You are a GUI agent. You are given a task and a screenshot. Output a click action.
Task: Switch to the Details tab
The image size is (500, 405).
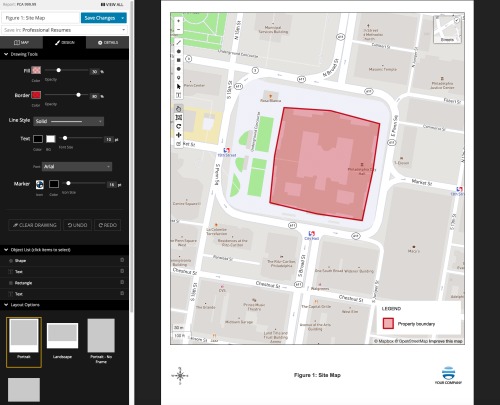coord(108,43)
